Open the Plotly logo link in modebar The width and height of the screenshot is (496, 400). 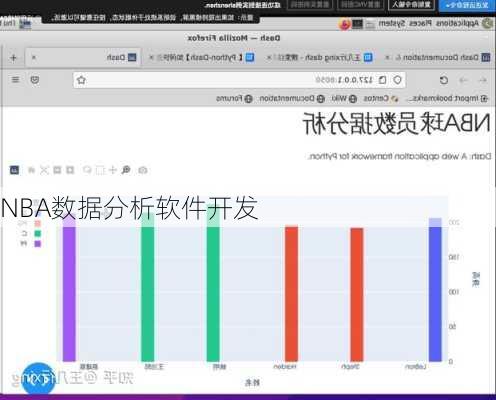pyautogui.click(x=14, y=170)
